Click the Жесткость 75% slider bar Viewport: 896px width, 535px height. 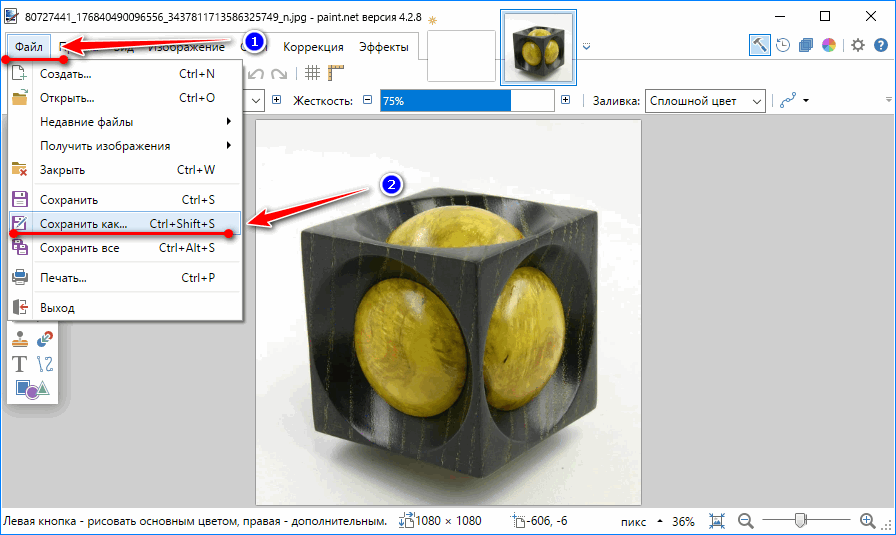(466, 101)
